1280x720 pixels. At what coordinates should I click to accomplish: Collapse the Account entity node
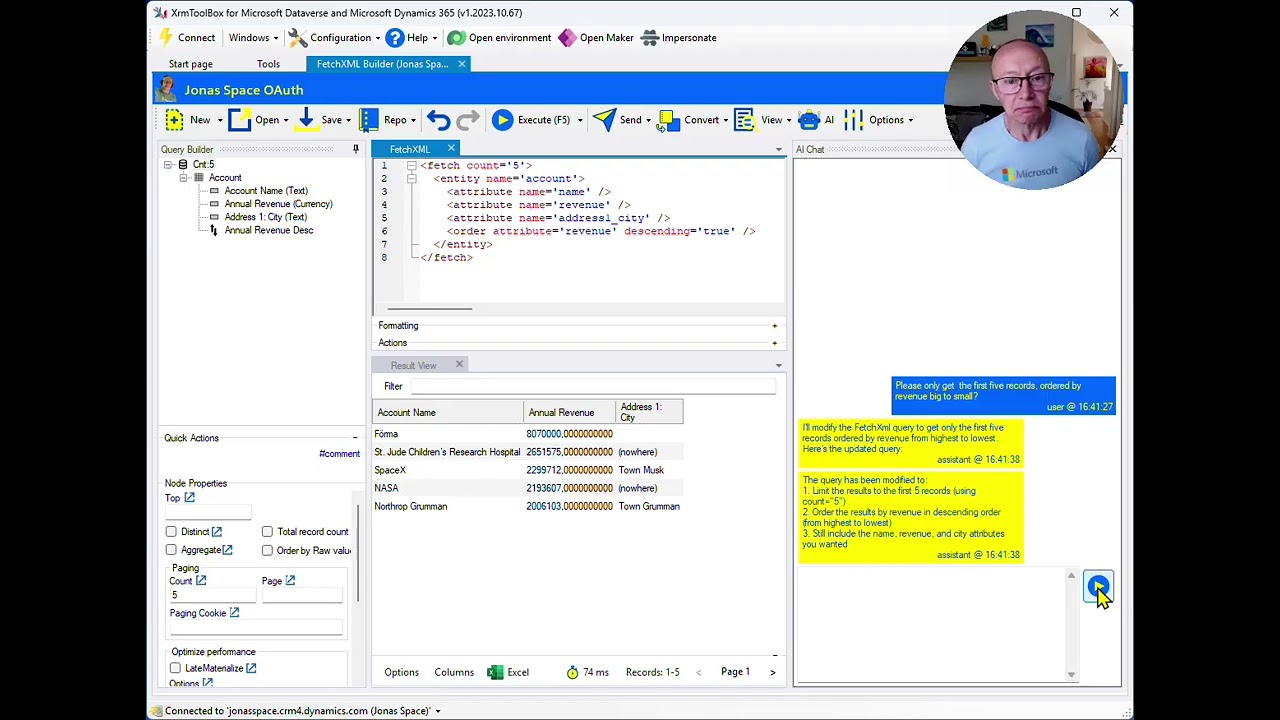point(184,178)
